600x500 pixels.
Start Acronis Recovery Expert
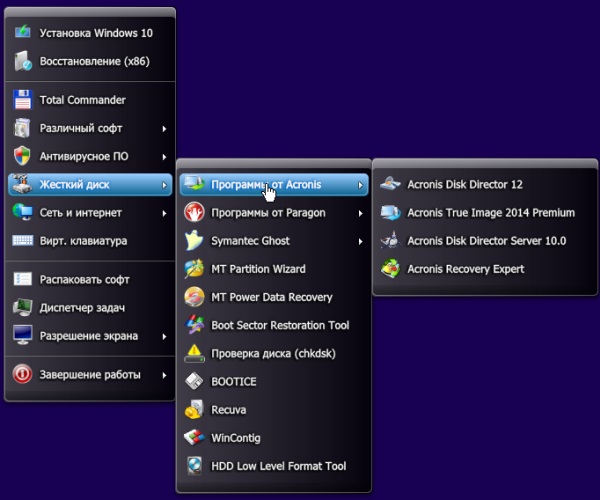coord(485,269)
